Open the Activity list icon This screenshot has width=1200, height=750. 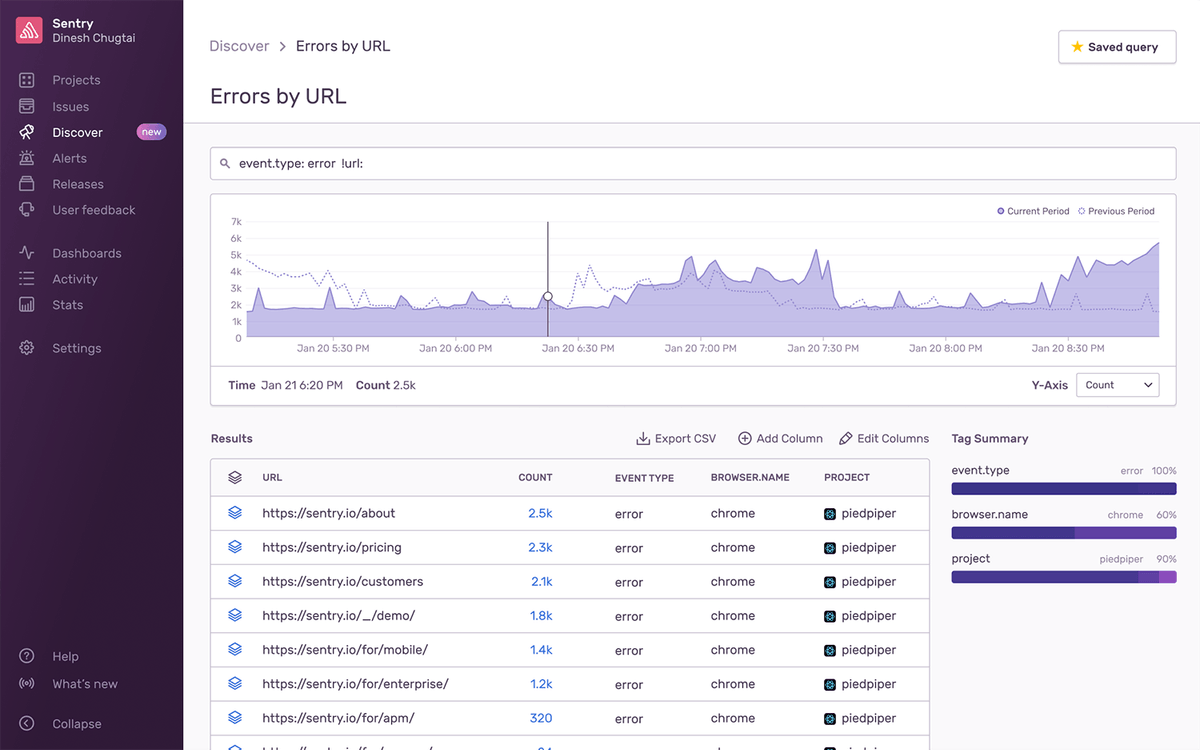tap(27, 279)
